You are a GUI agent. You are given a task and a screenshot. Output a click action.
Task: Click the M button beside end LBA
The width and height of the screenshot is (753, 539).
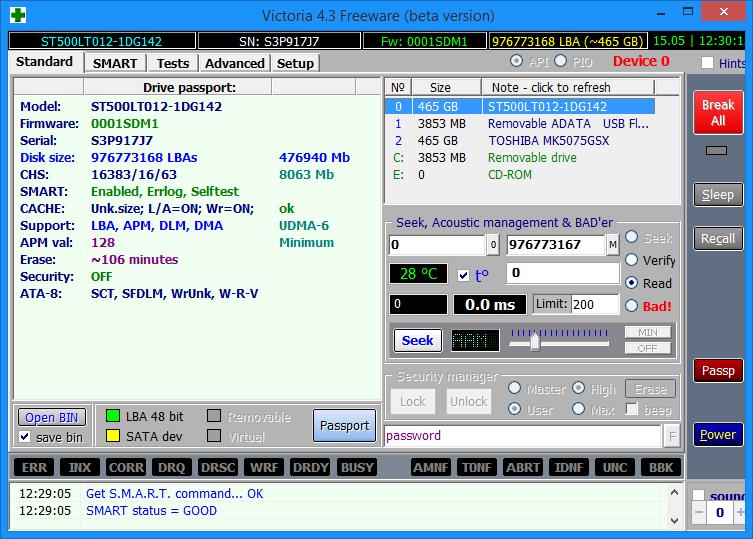(x=612, y=245)
